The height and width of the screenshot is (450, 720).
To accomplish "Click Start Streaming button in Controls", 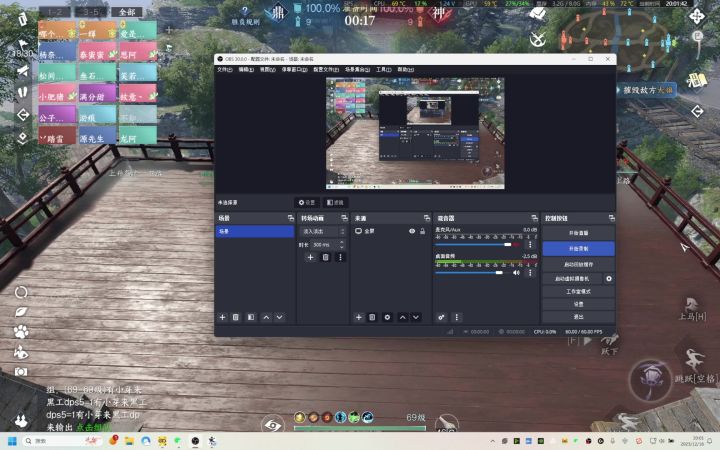I will point(578,233).
